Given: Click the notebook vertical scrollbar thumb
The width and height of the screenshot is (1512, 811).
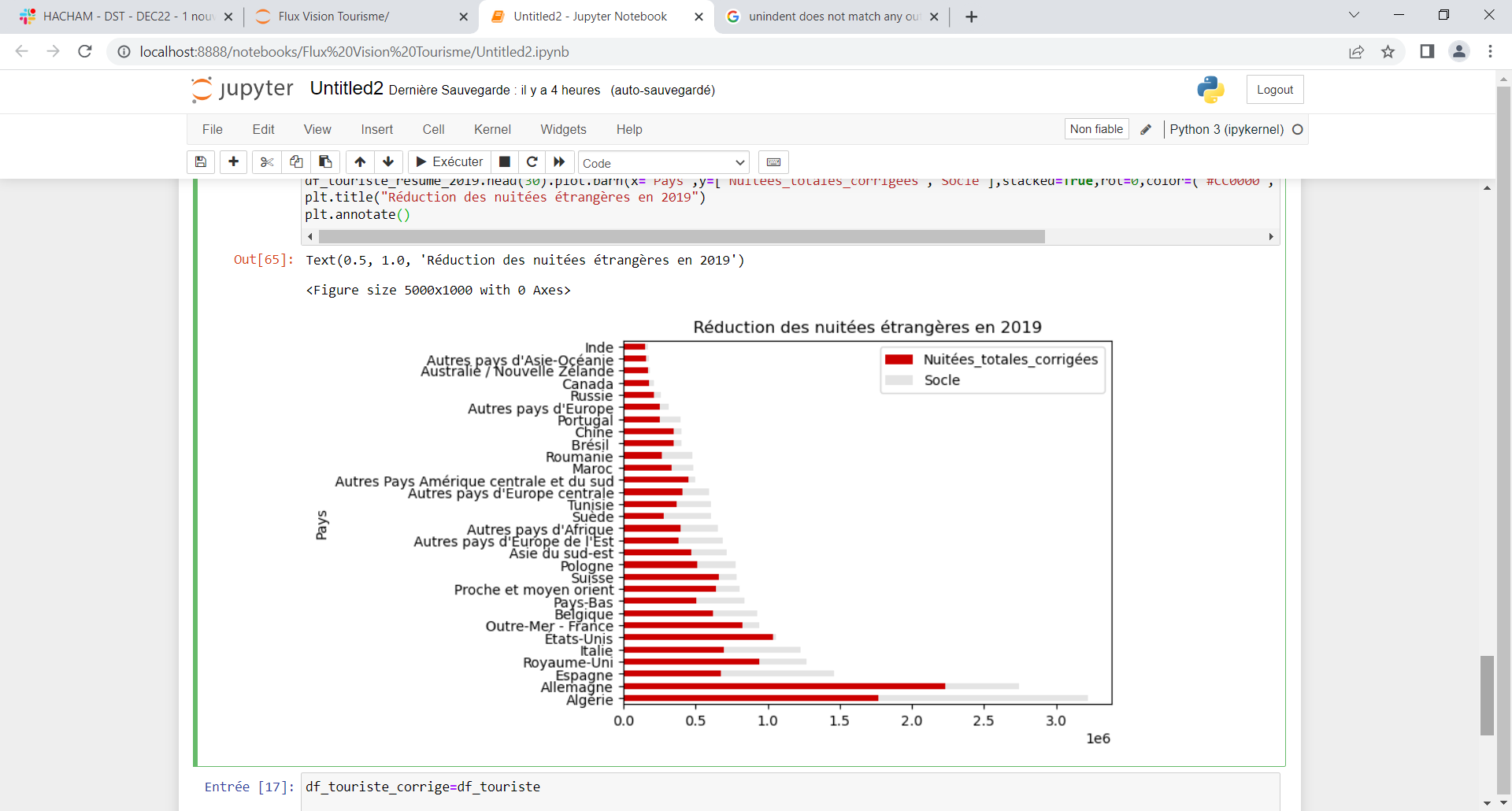Looking at the screenshot, I should (x=1487, y=694).
